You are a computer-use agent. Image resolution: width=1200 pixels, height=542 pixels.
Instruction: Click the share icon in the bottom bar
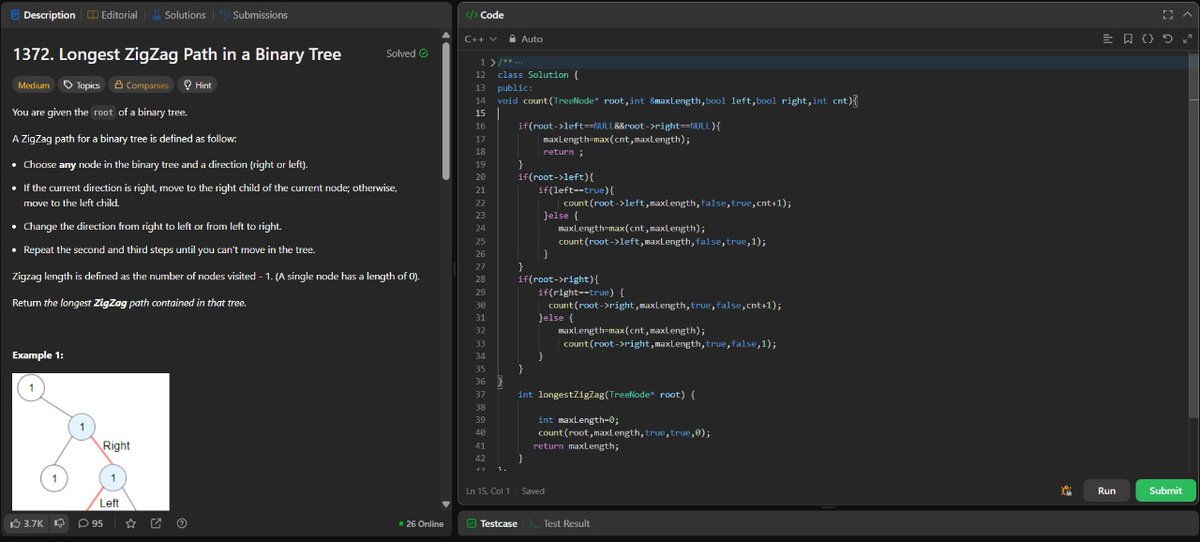[156, 523]
